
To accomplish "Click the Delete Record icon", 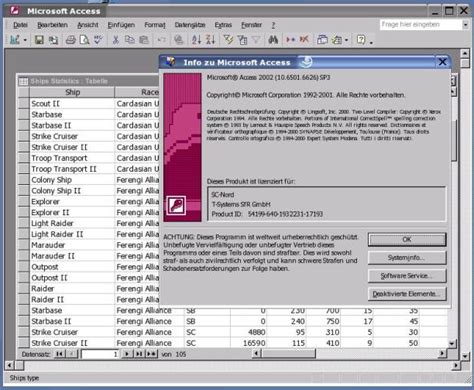I will point(304,40).
